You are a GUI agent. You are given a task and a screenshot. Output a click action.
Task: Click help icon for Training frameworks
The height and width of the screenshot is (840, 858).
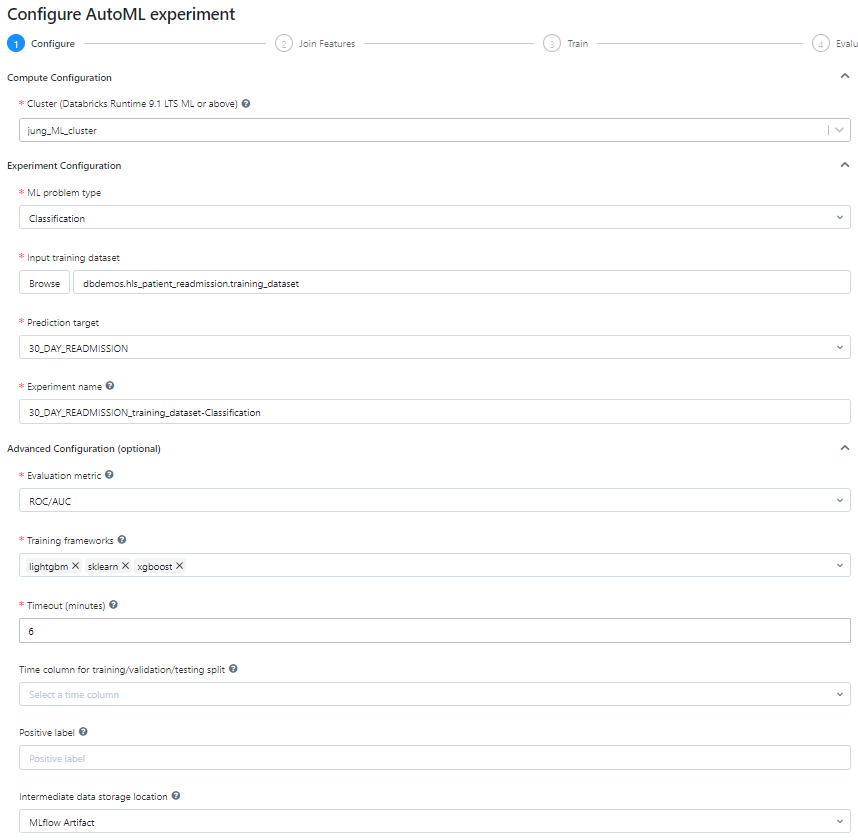tap(122, 540)
